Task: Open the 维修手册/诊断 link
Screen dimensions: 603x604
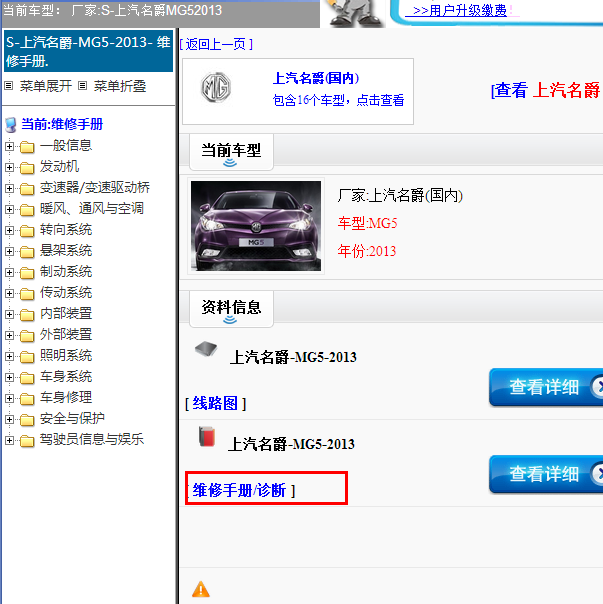Action: (x=239, y=490)
